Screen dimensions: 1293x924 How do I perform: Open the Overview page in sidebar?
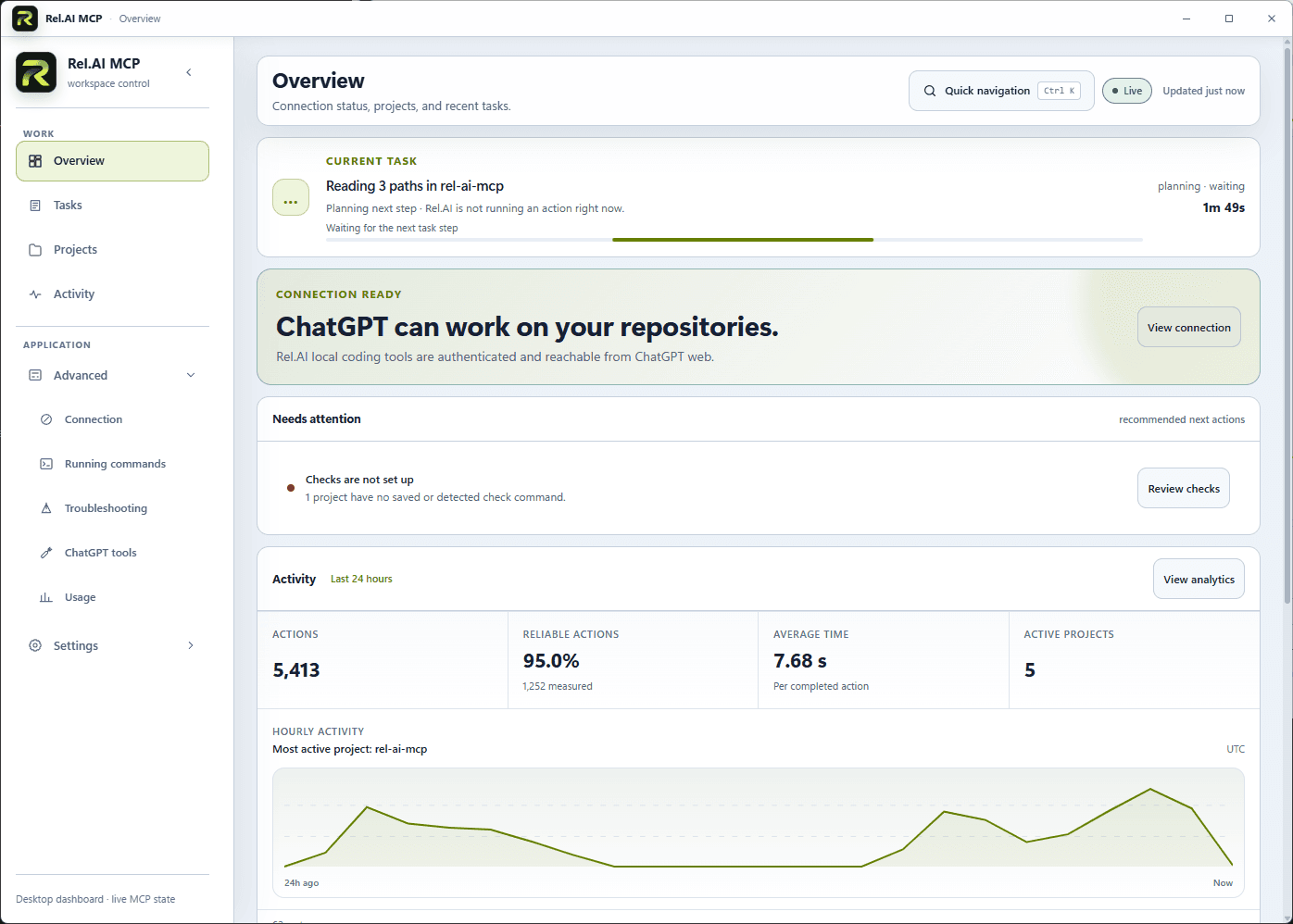click(x=112, y=161)
